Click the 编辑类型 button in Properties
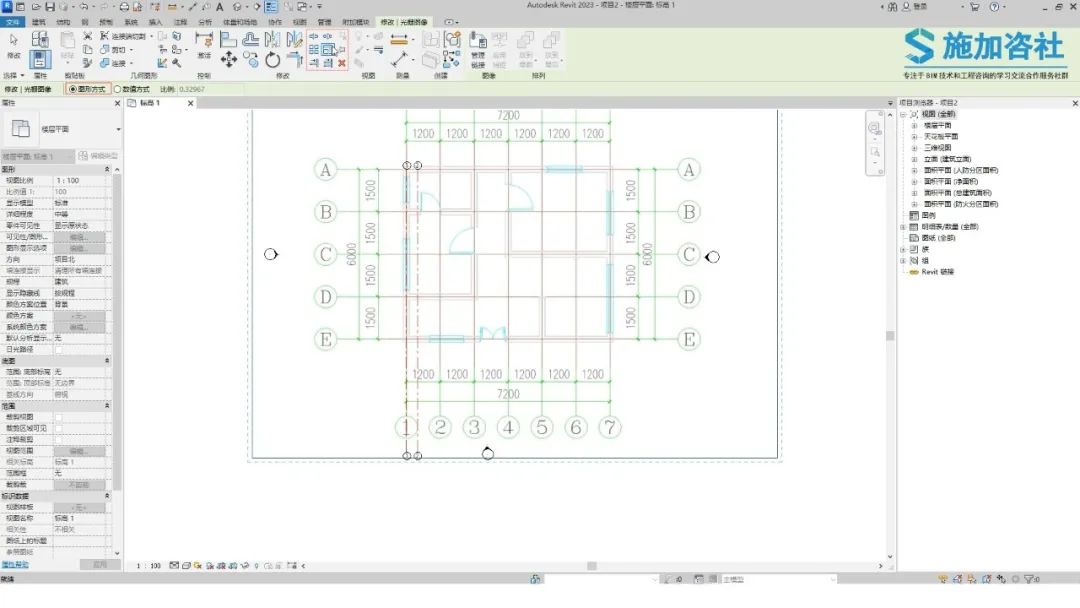 point(98,156)
